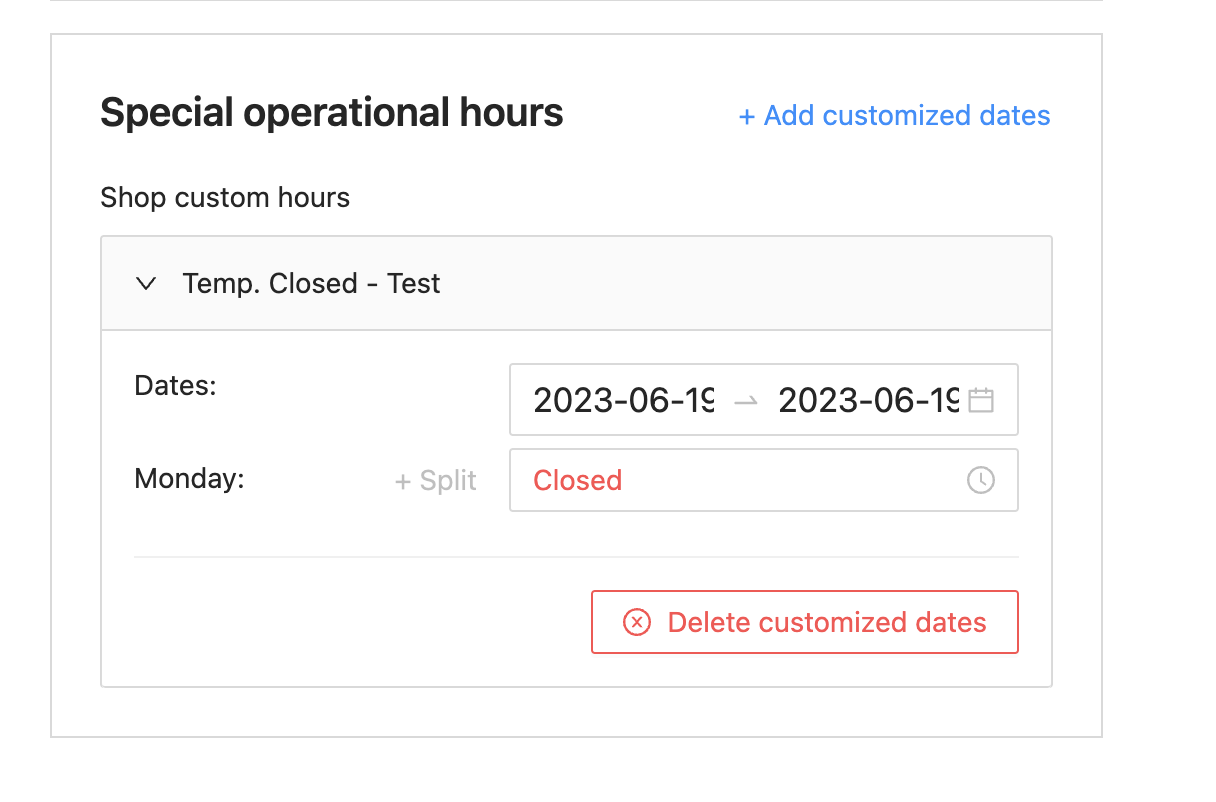Click the plus sign beside Split
This screenshot has width=1216, height=802.
point(403,482)
